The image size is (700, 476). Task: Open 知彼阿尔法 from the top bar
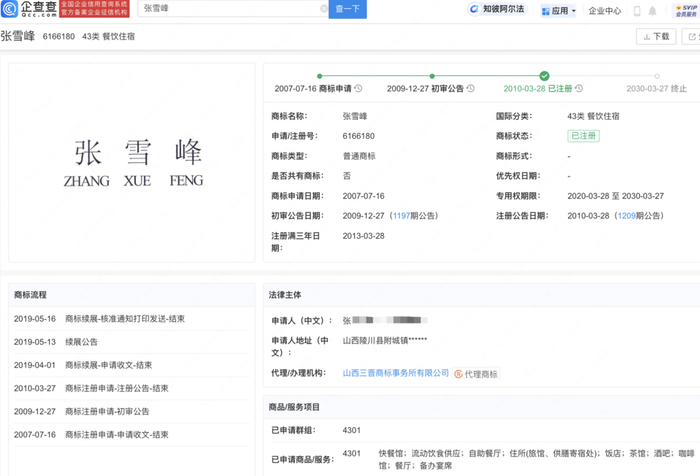pos(496,10)
